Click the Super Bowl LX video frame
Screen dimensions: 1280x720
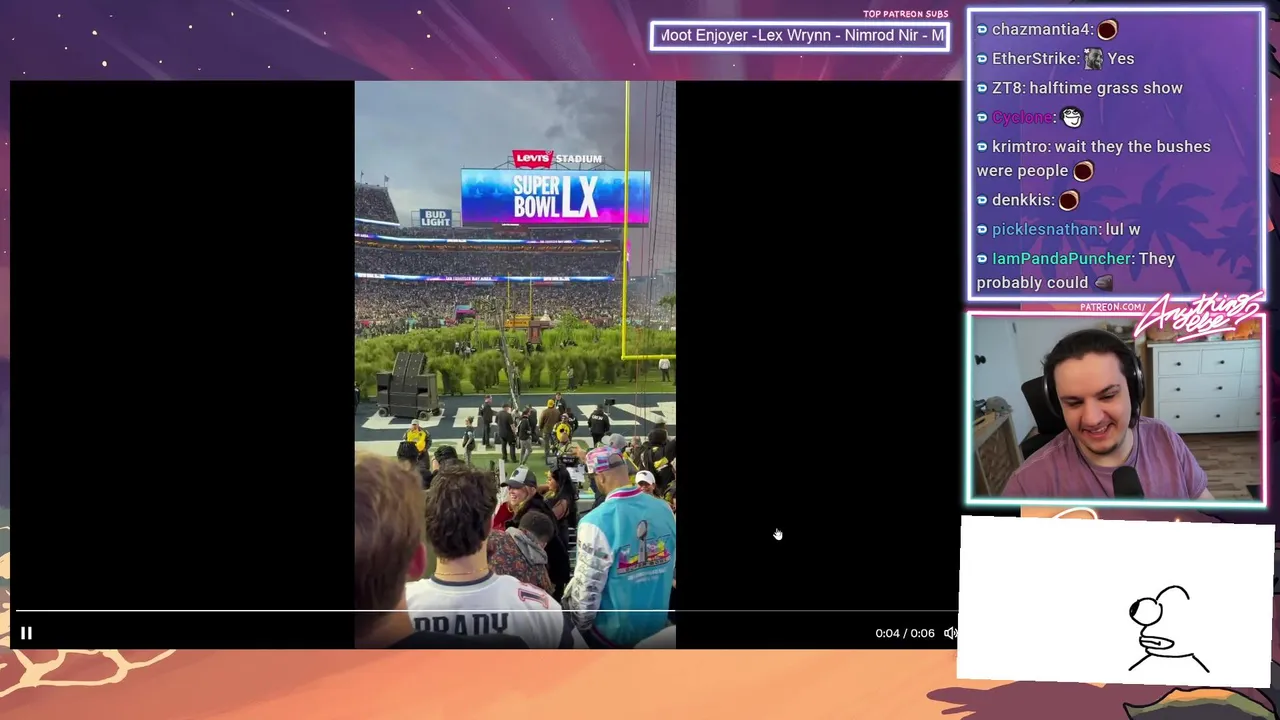click(515, 364)
